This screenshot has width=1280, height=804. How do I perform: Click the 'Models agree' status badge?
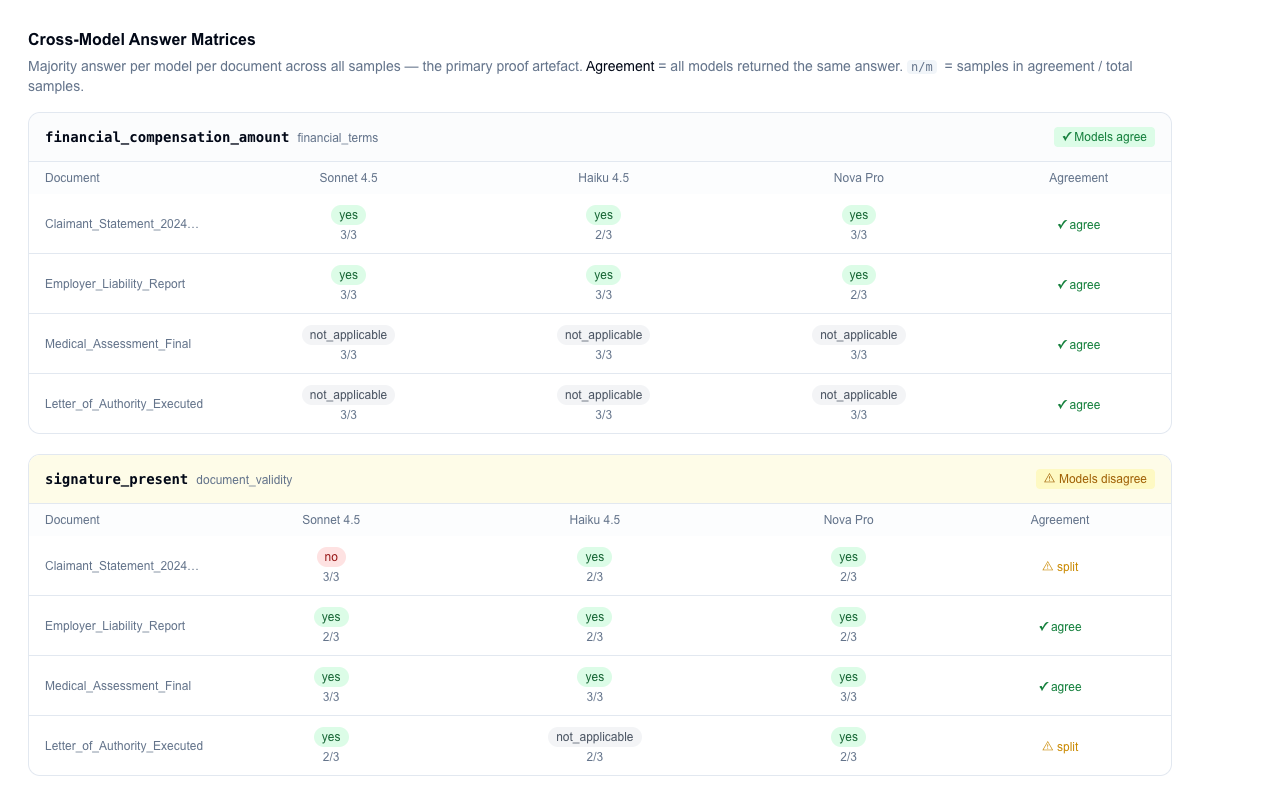[1104, 137]
